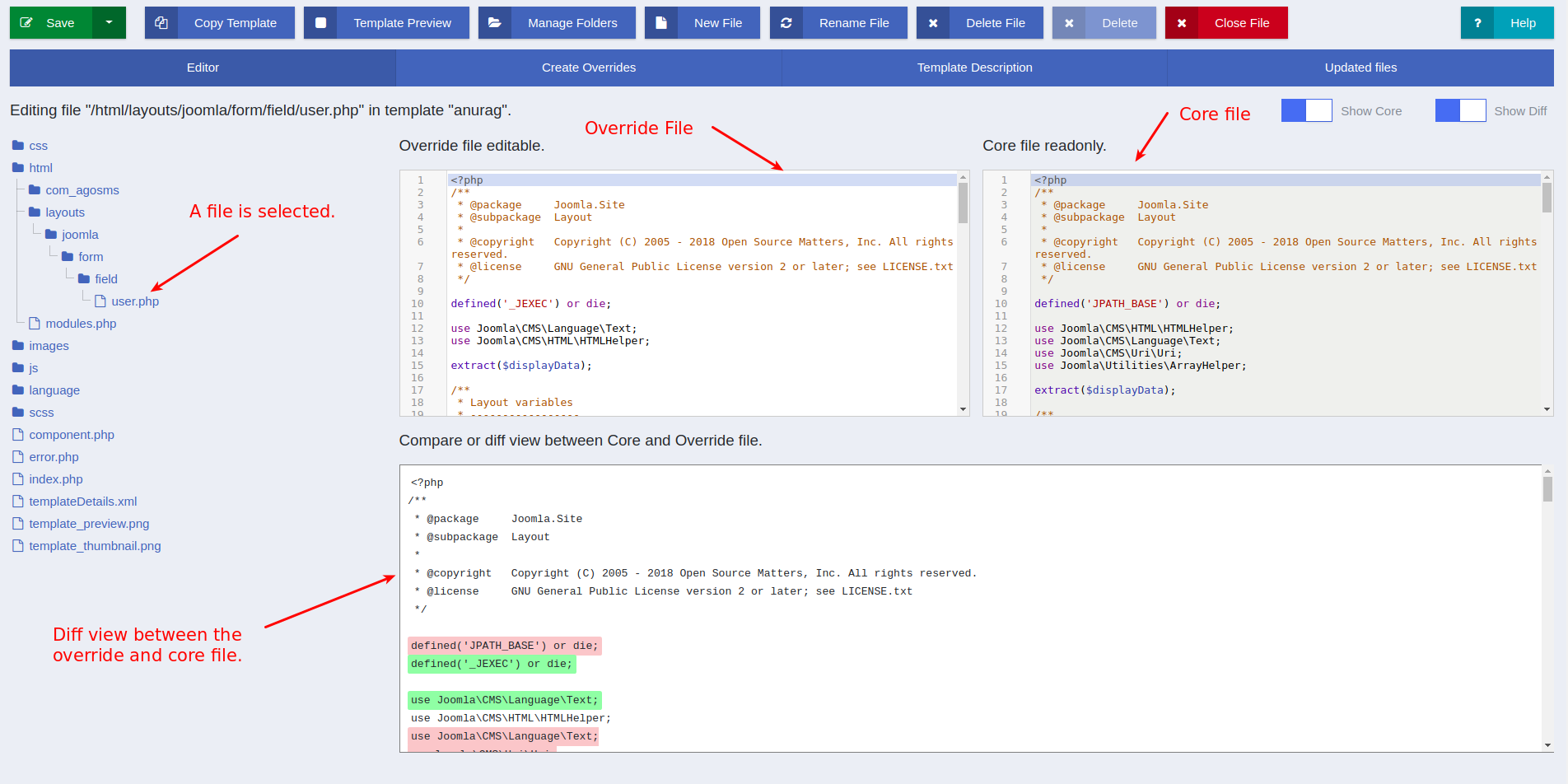Click the Delete File cross icon
The width and height of the screenshot is (1568, 784).
(933, 23)
